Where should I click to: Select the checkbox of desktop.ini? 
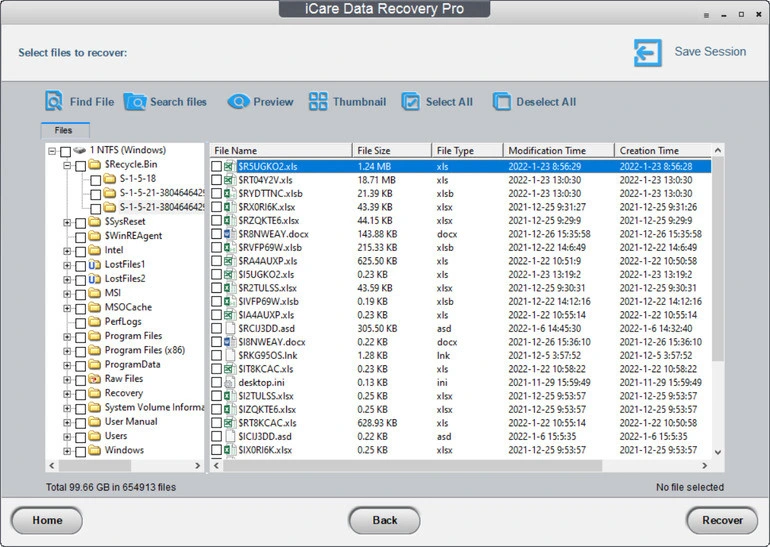[217, 383]
